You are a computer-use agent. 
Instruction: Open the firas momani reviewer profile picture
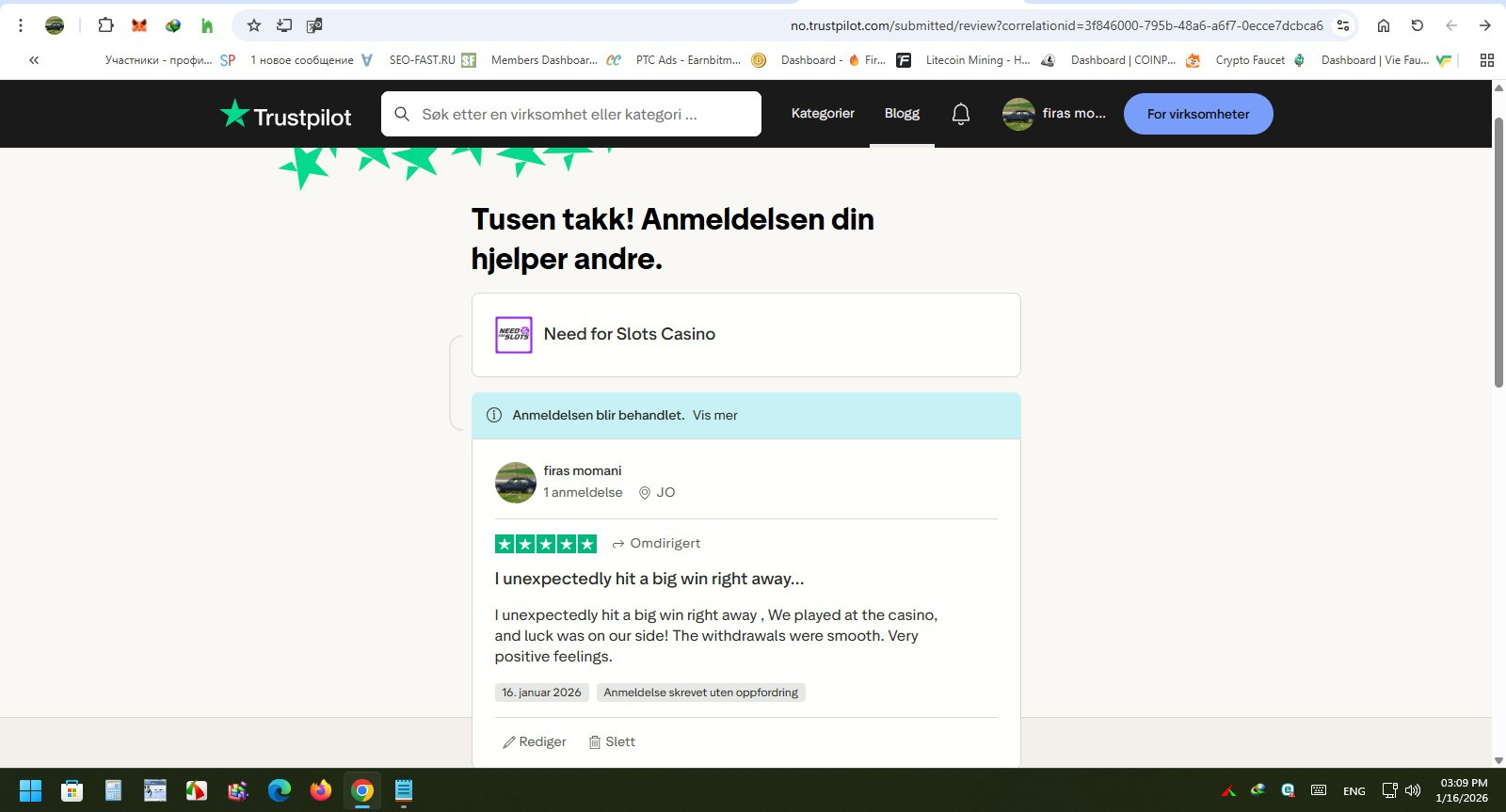tap(515, 483)
